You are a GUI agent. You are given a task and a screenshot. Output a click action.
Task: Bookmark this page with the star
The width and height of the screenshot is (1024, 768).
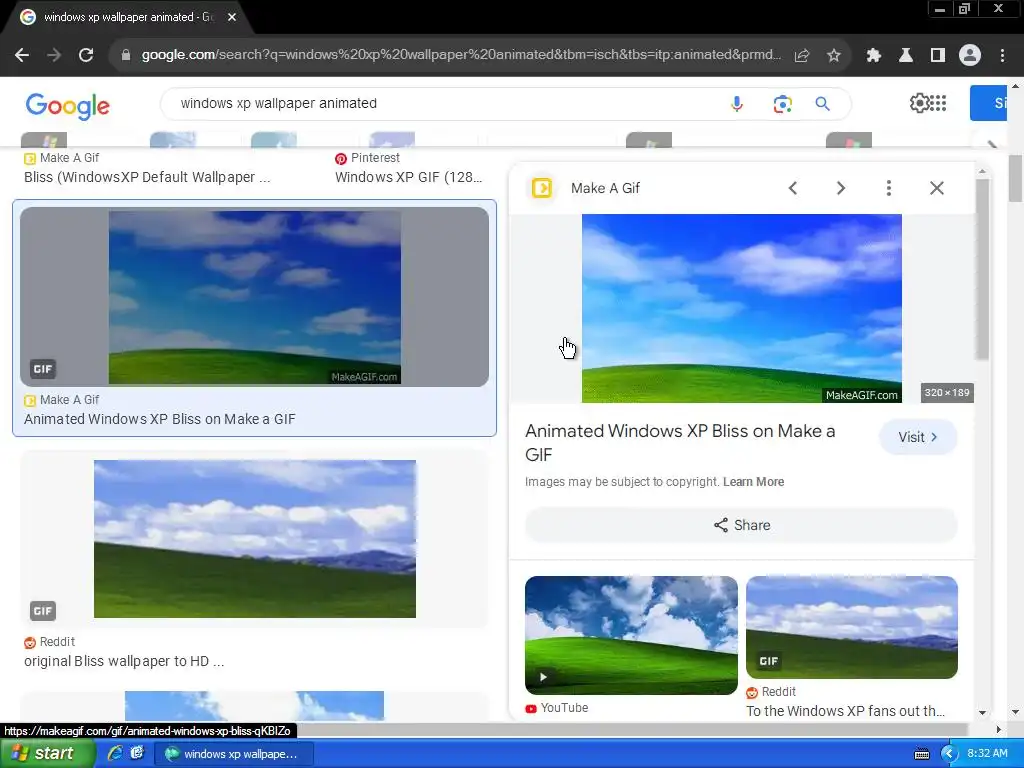coord(834,56)
